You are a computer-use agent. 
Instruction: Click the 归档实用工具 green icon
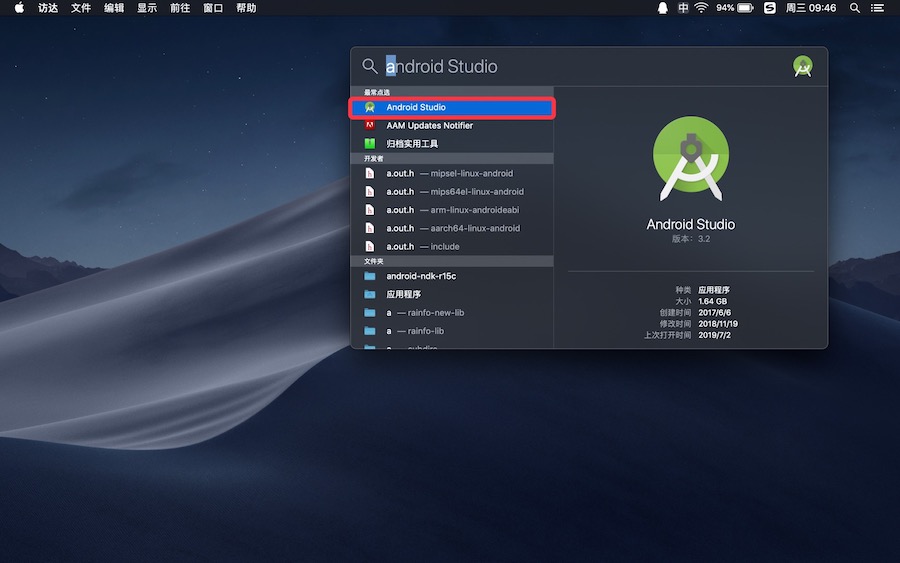tap(370, 143)
